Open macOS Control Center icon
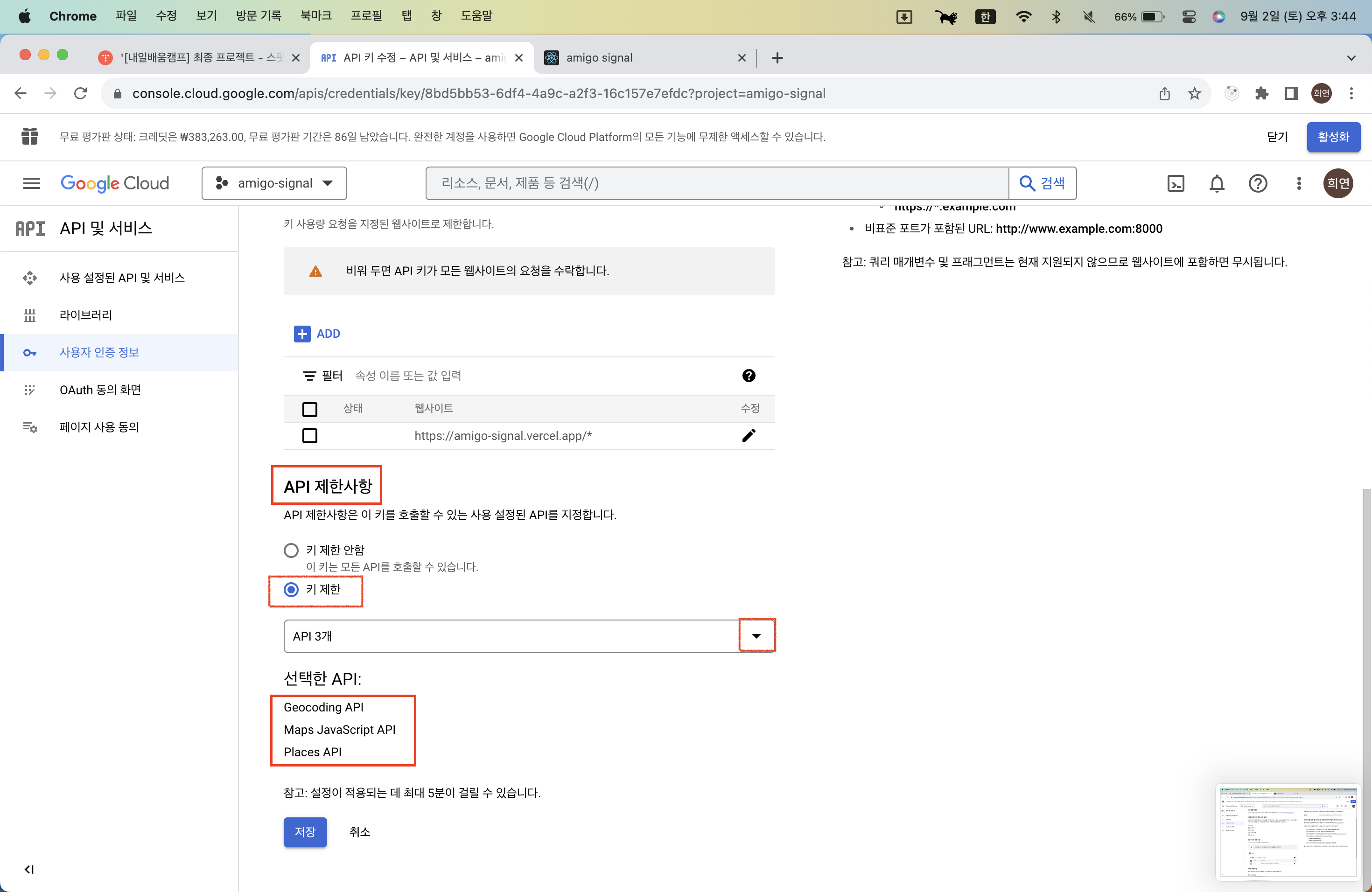Image resolution: width=1372 pixels, height=892 pixels. pyautogui.click(x=1188, y=16)
